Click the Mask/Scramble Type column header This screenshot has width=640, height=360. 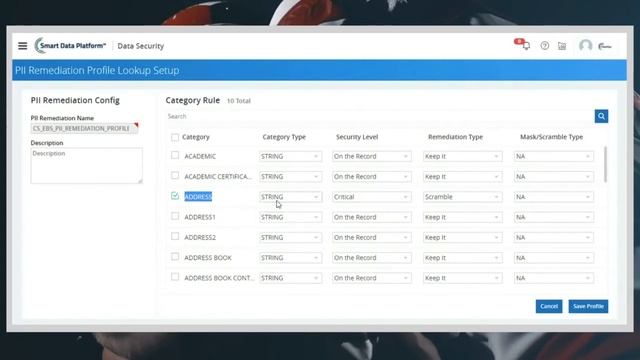551,137
